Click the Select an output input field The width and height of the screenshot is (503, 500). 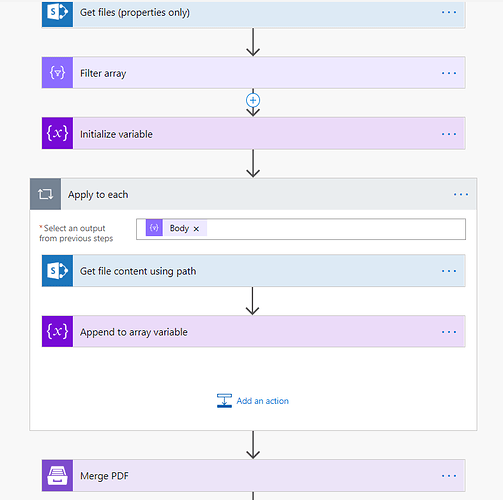pos(301,229)
